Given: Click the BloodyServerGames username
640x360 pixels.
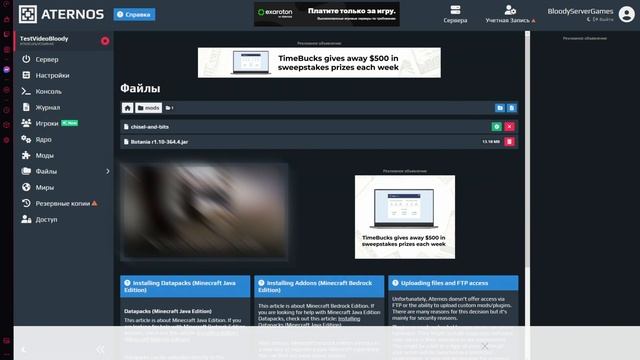Looking at the screenshot, I should pos(580,11).
